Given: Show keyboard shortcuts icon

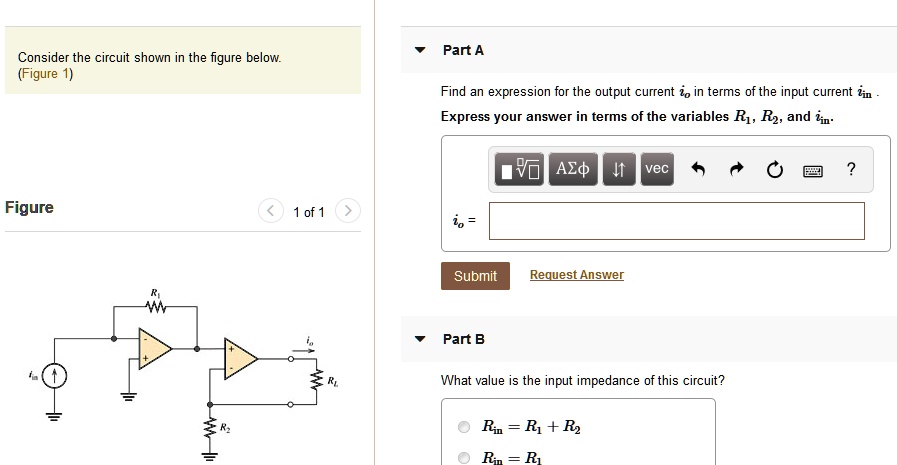Looking at the screenshot, I should (813, 170).
